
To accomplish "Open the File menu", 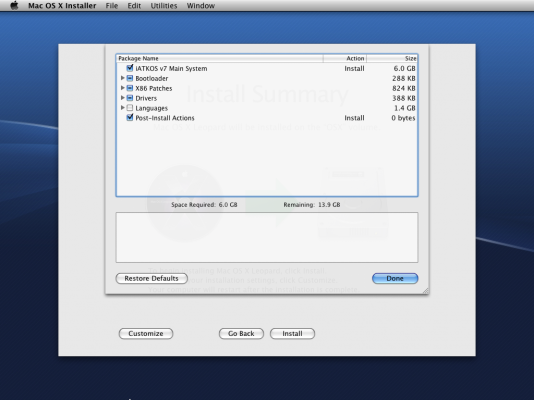I will pyautogui.click(x=112, y=6).
